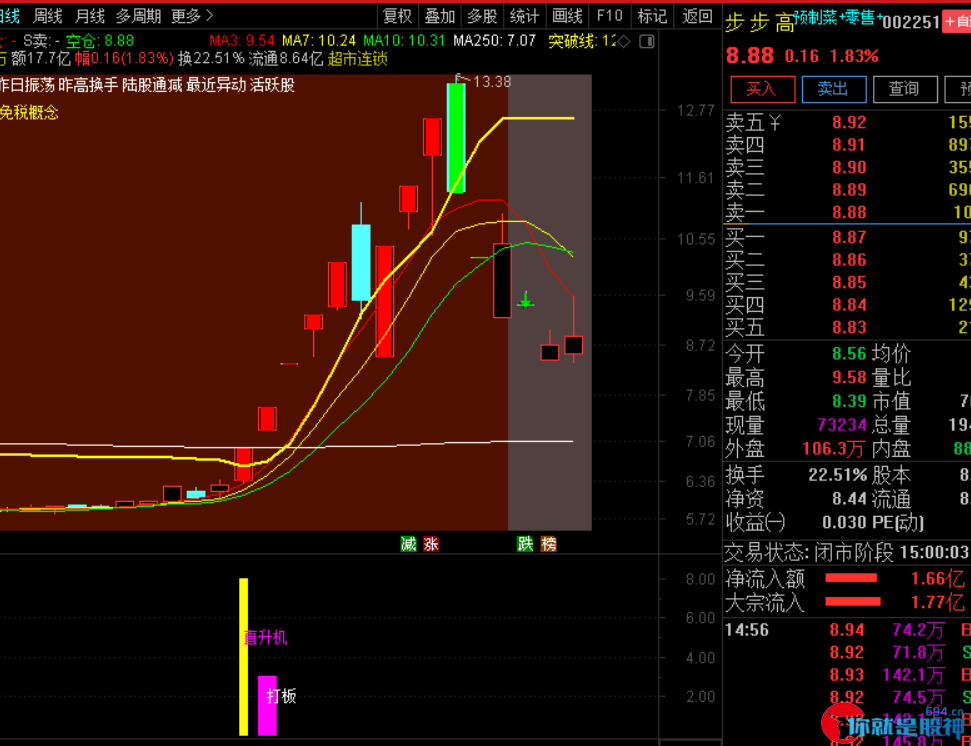Click the ¥ icon next to 卖五

tap(774, 123)
